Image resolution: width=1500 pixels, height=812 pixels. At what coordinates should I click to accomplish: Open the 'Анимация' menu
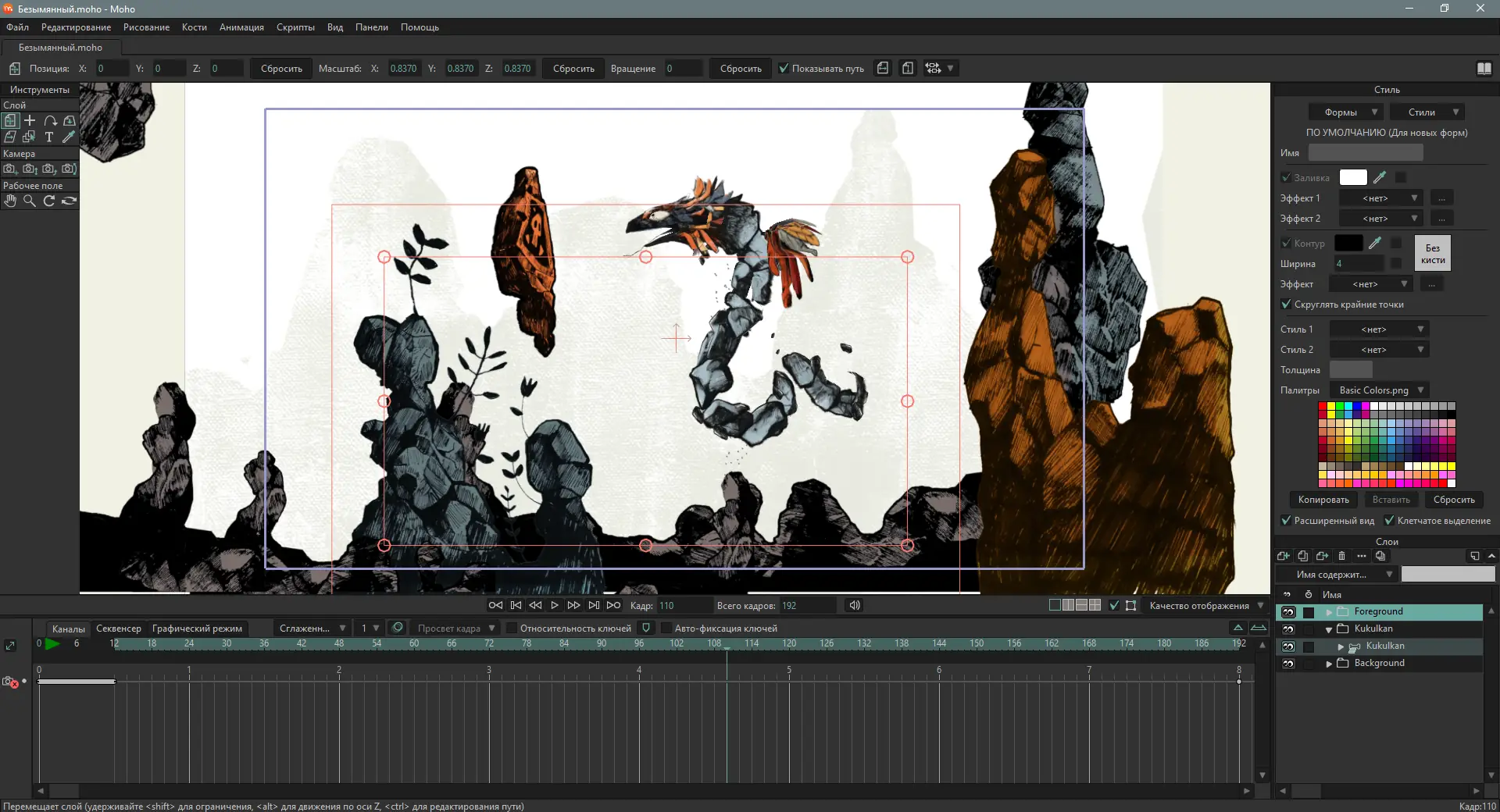click(x=241, y=27)
